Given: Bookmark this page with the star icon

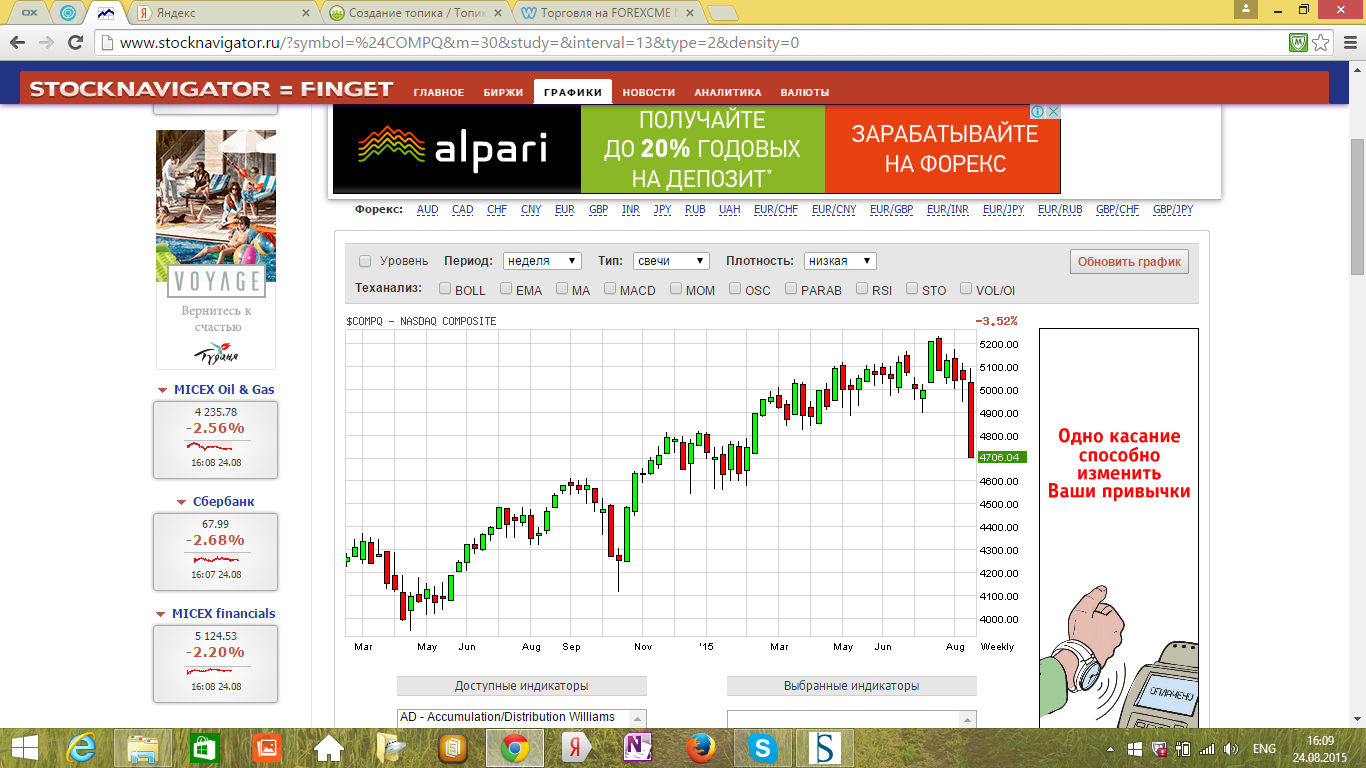Looking at the screenshot, I should click(x=1321, y=43).
